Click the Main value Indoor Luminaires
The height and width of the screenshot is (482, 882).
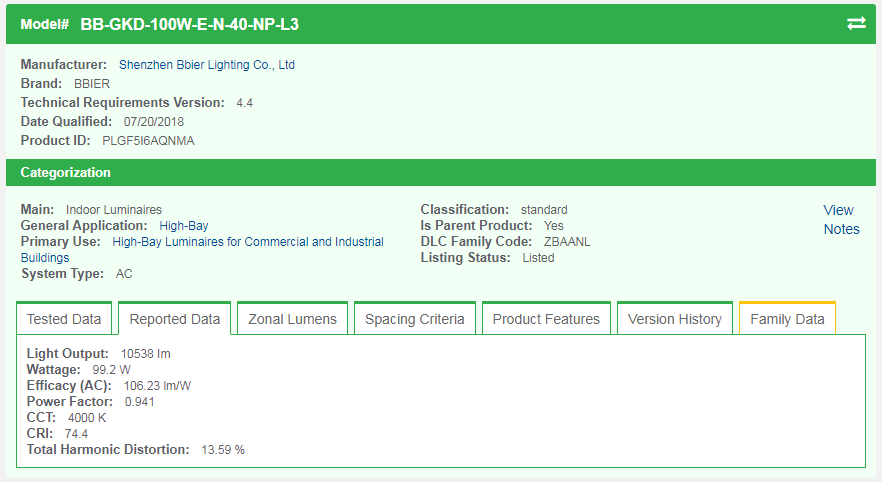pos(114,210)
